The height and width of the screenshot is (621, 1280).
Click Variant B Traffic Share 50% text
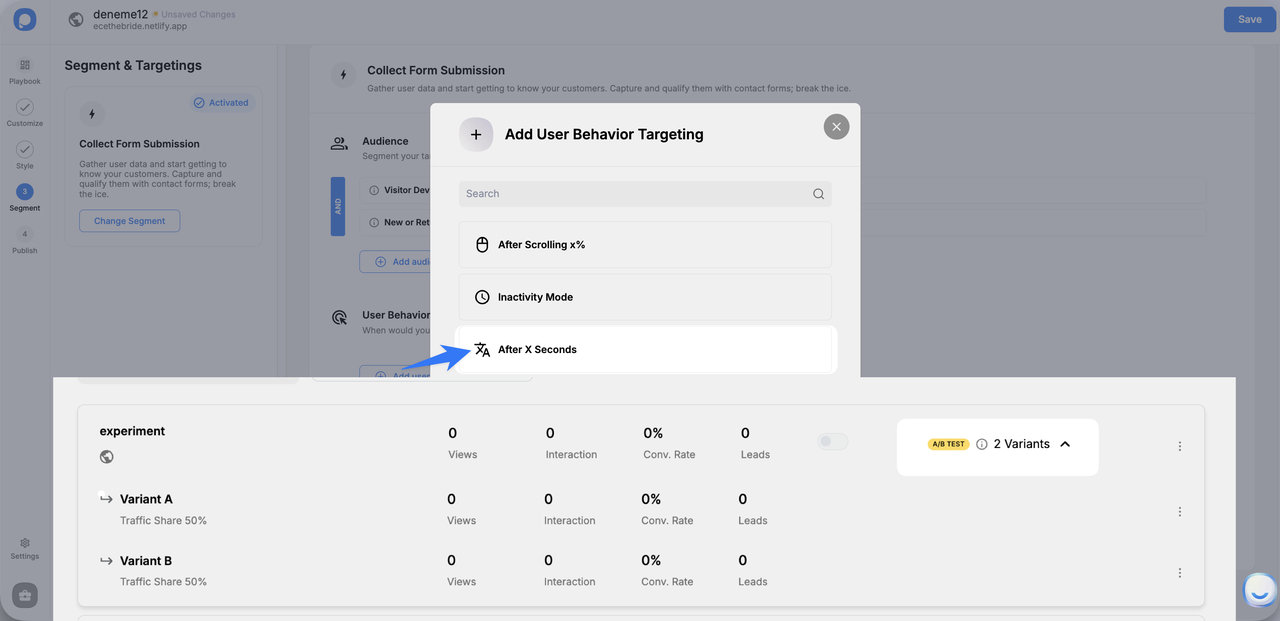pyautogui.click(x=163, y=582)
